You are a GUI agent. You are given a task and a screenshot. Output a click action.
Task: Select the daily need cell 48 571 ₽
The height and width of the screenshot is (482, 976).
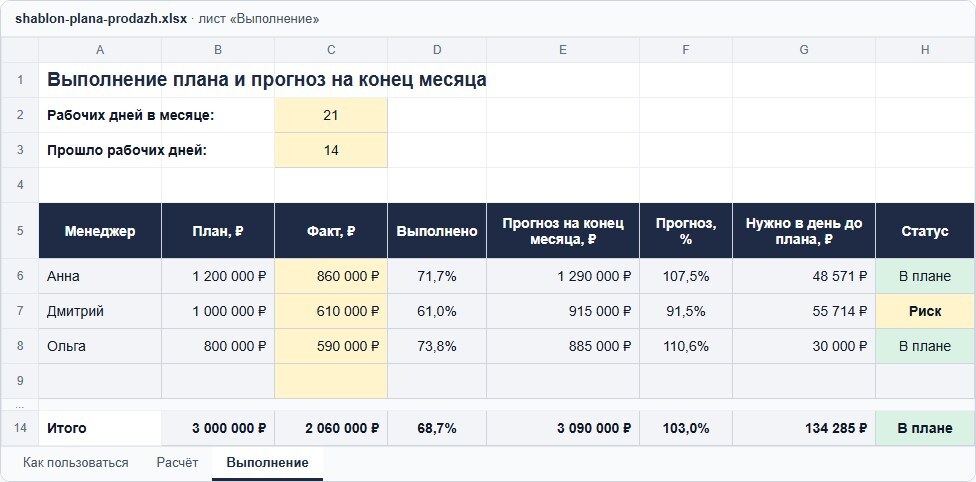point(804,276)
